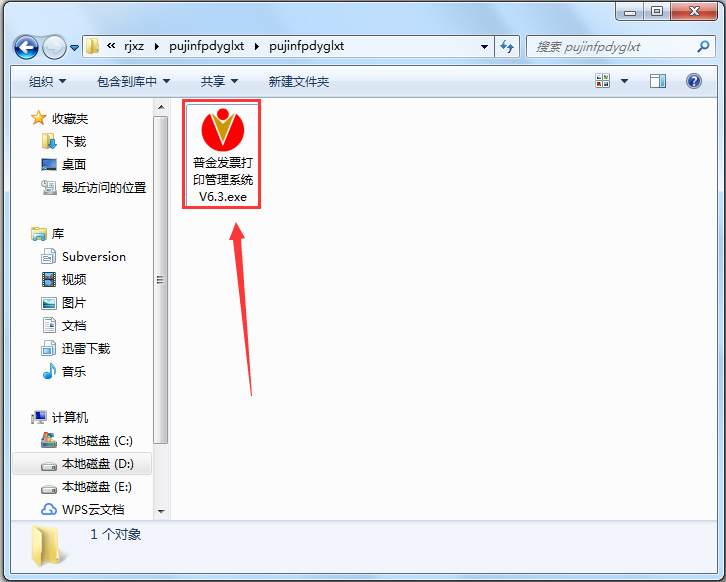Screen dimensions: 726x582
Task: Click the computer icon beside 计算机
Action: pyautogui.click(x=39, y=417)
